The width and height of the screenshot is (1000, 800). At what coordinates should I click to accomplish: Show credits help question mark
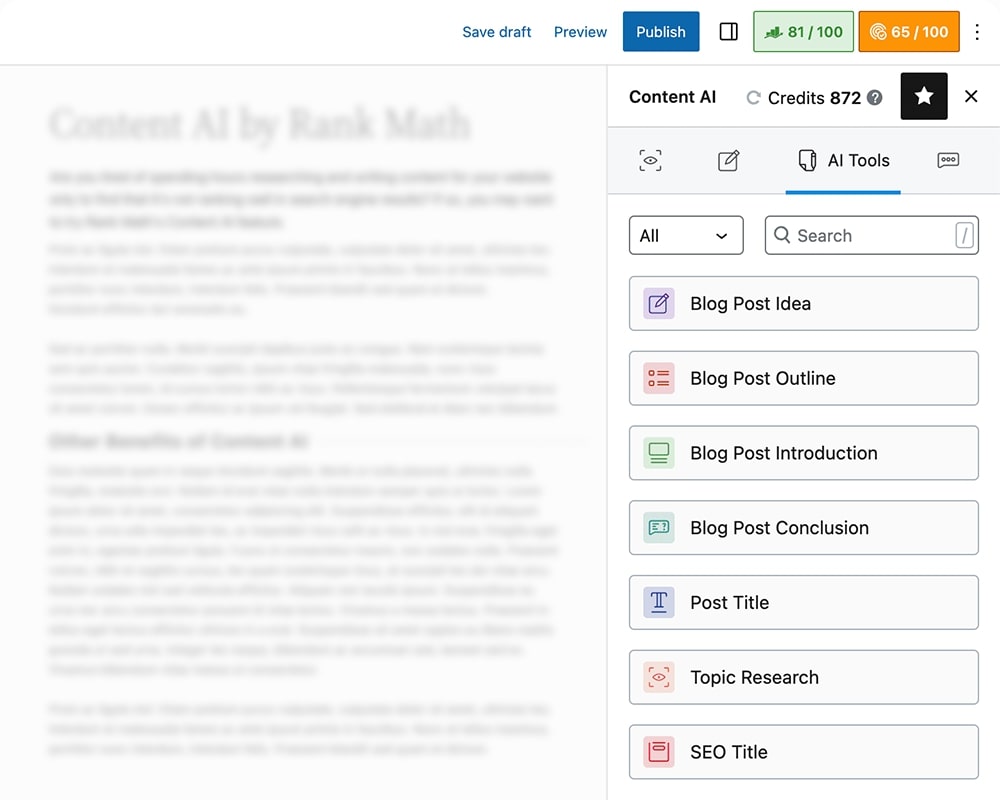click(x=875, y=98)
